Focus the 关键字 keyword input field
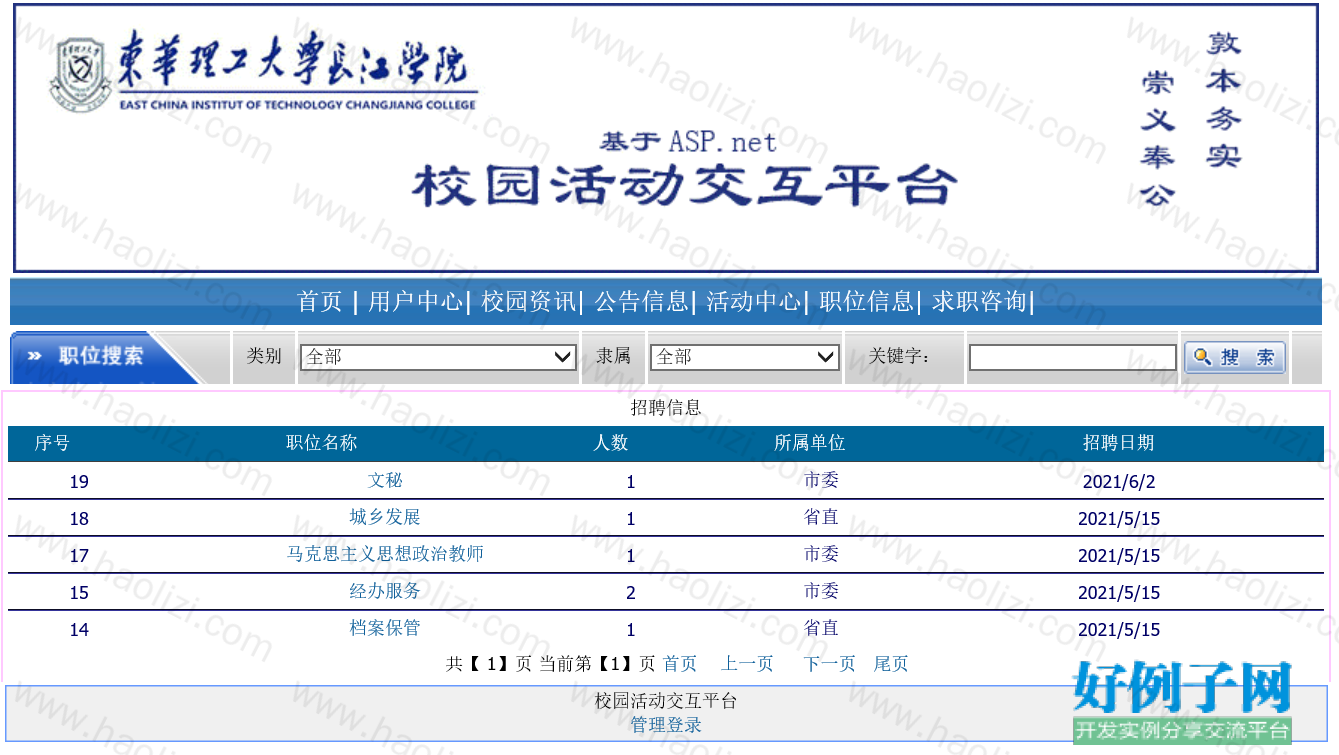This screenshot has height=755, width=1339. coord(1073,357)
